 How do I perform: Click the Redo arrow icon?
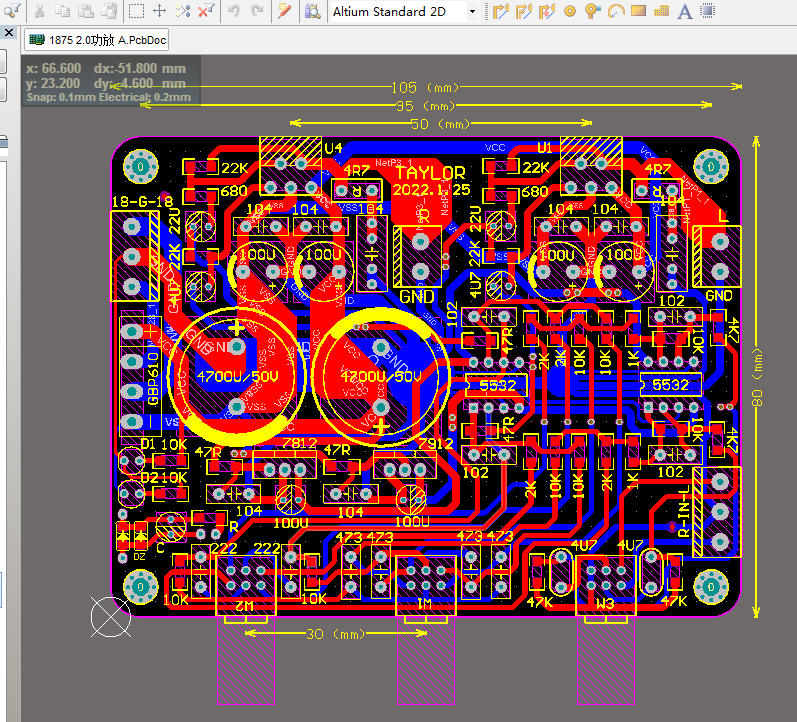pos(258,11)
